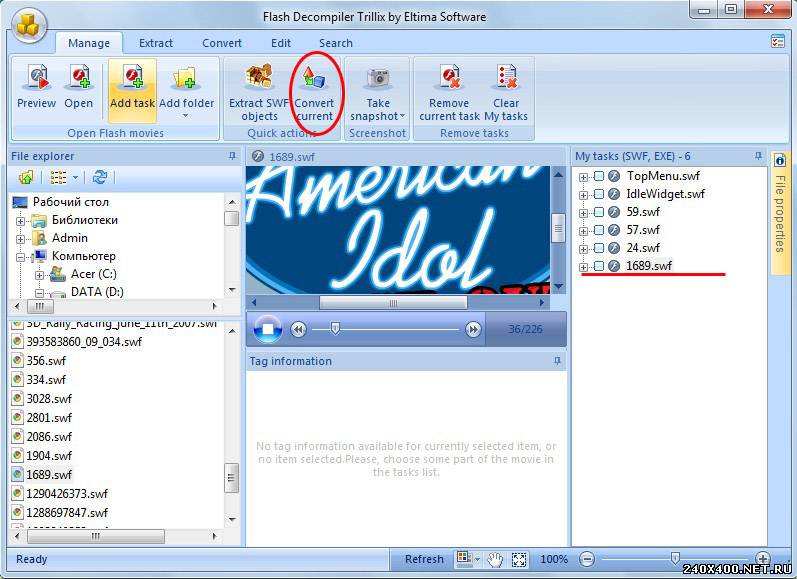Click the Open Flash movie icon
Screen dimensions: 797x579
(79, 78)
